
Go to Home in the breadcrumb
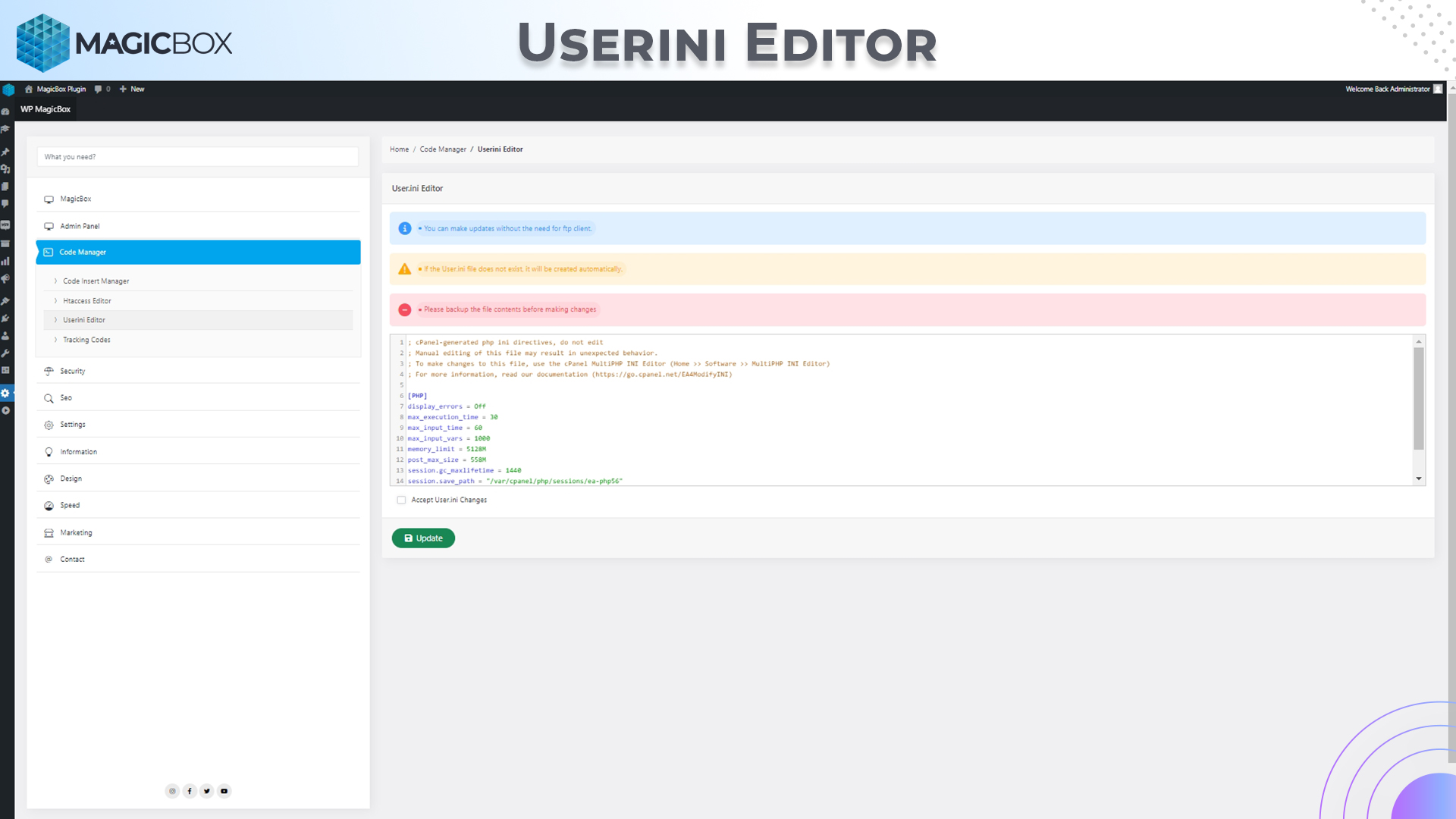click(x=399, y=149)
